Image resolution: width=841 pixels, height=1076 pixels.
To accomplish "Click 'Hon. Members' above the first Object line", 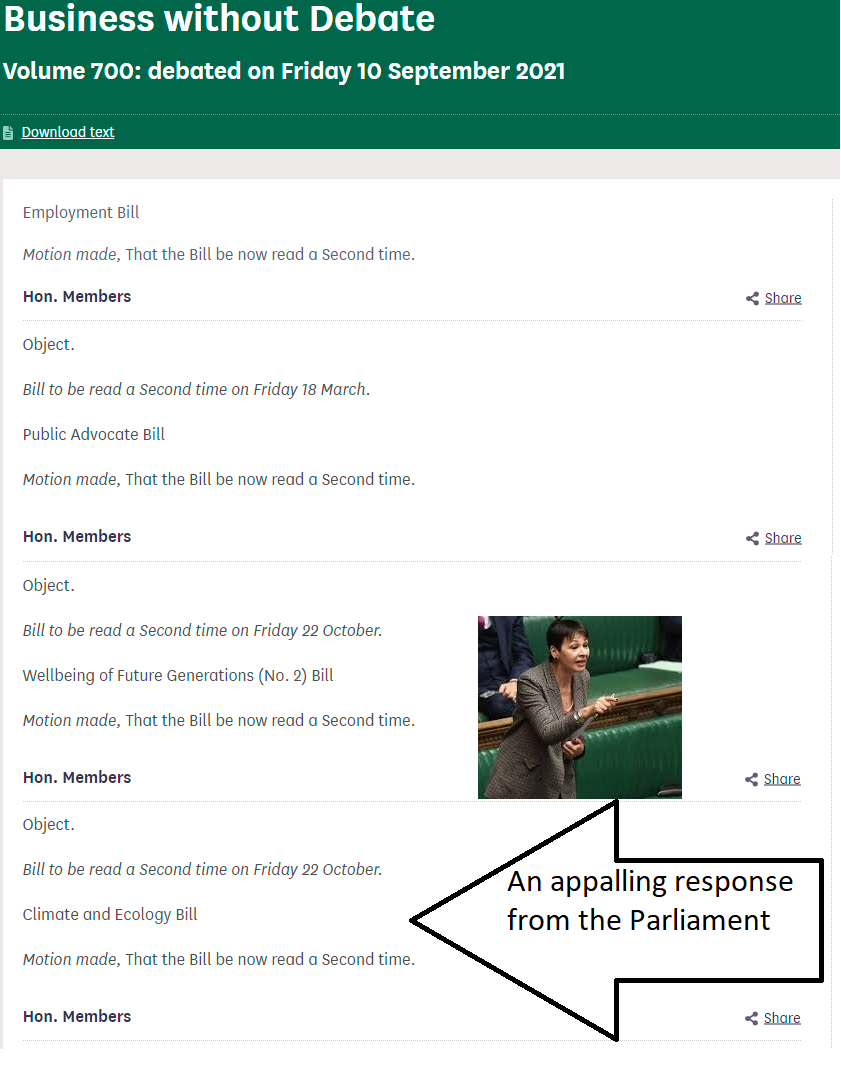I will click(x=77, y=296).
